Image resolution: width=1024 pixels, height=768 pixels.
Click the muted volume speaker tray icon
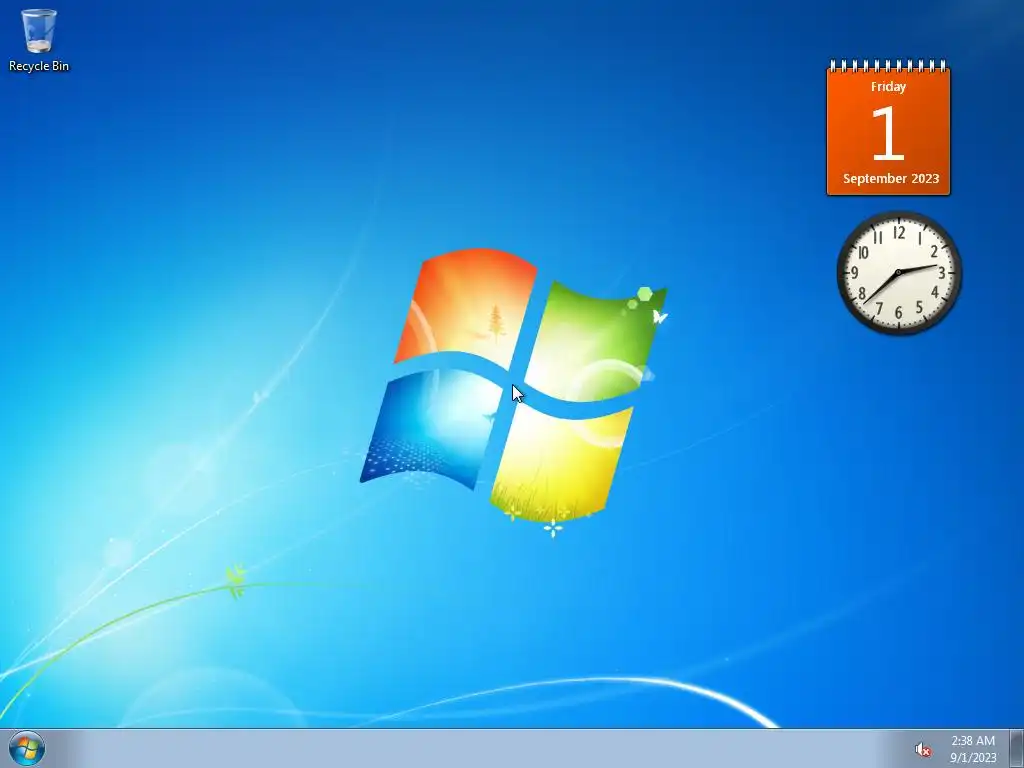922,750
